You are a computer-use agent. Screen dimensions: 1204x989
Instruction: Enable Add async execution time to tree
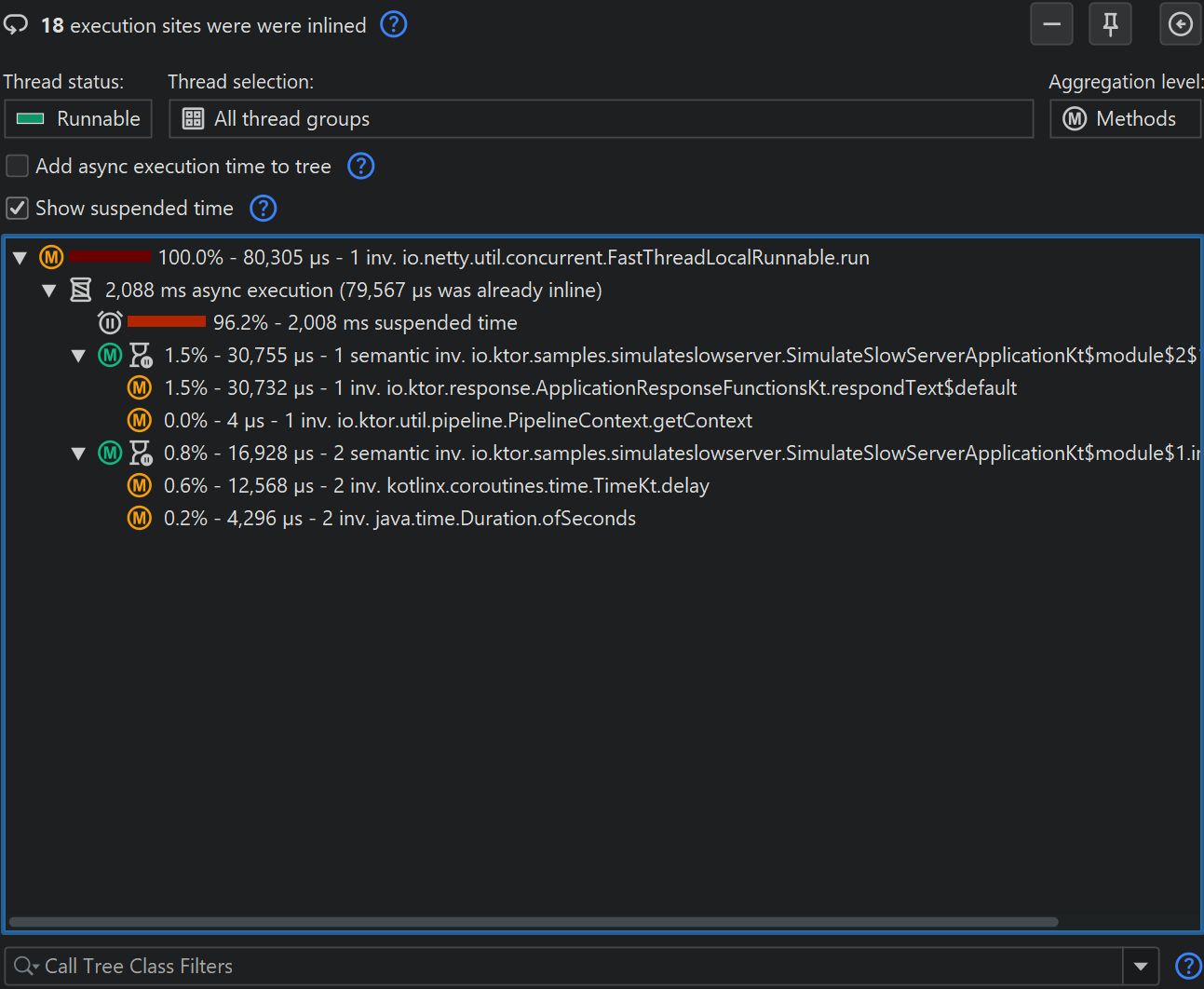pos(18,166)
